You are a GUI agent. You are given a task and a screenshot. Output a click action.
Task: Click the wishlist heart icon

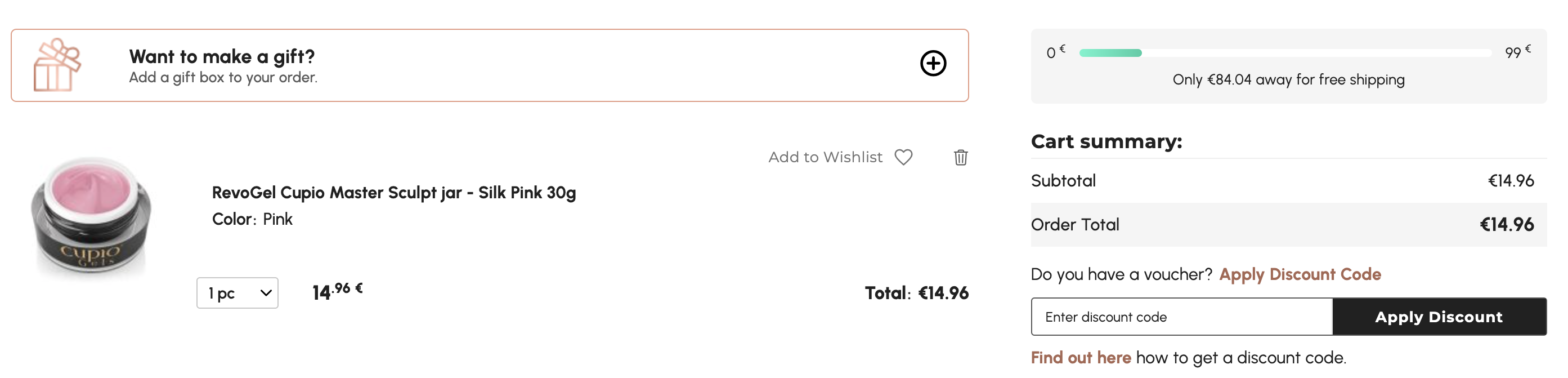[x=903, y=157]
